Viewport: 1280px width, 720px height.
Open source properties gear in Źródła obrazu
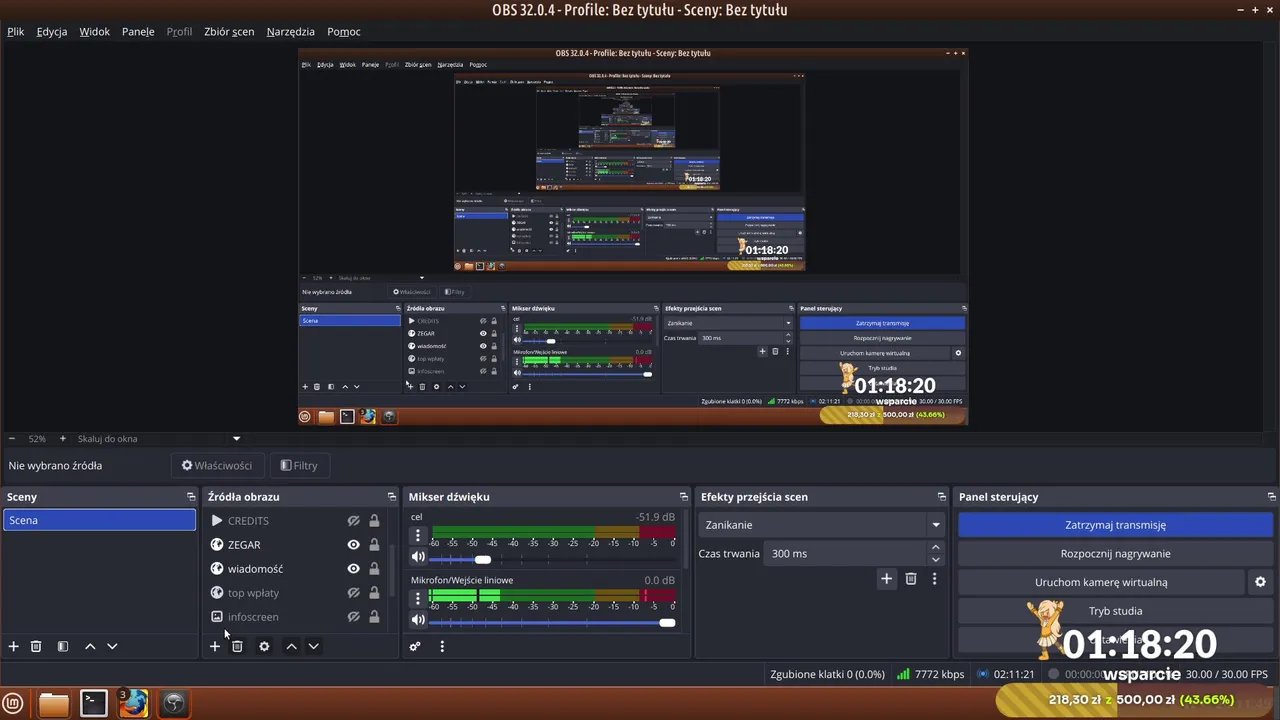[x=264, y=647]
